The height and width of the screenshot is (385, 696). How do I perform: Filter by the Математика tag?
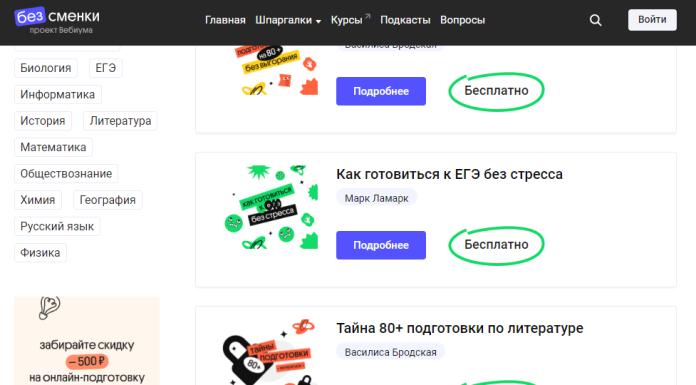click(x=53, y=147)
